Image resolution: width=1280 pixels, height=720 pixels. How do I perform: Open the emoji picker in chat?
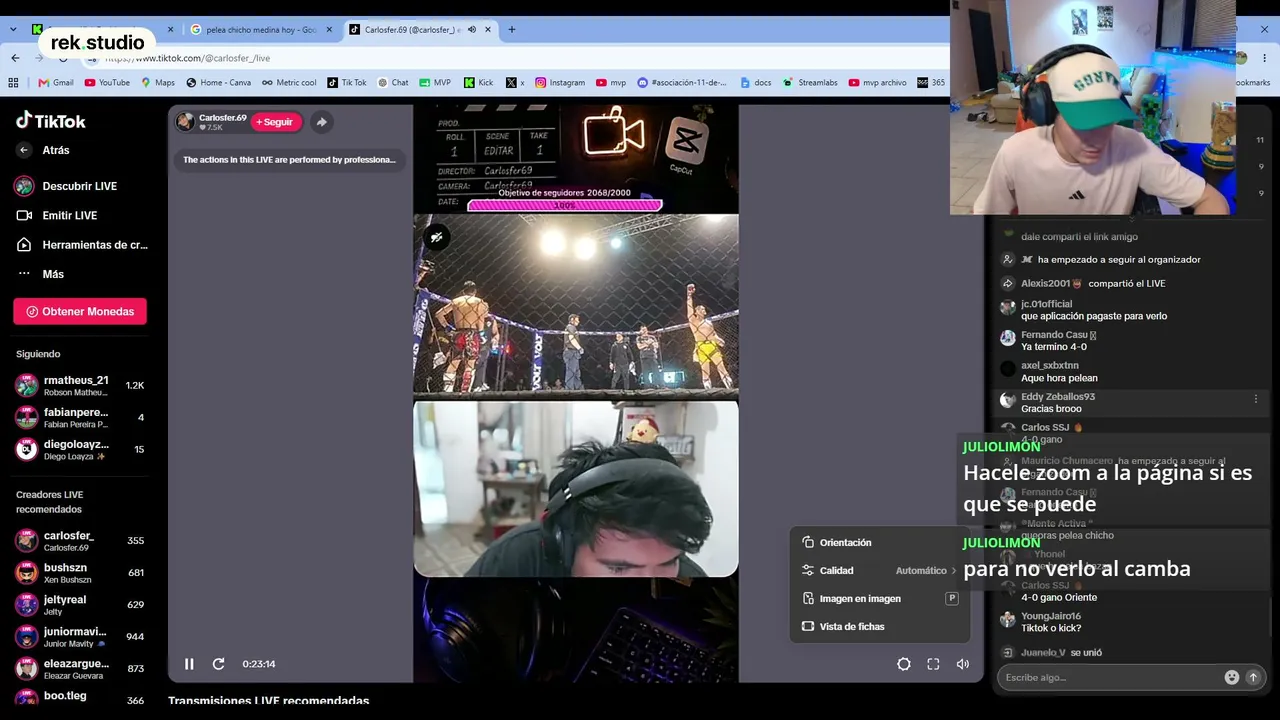pos(1232,677)
